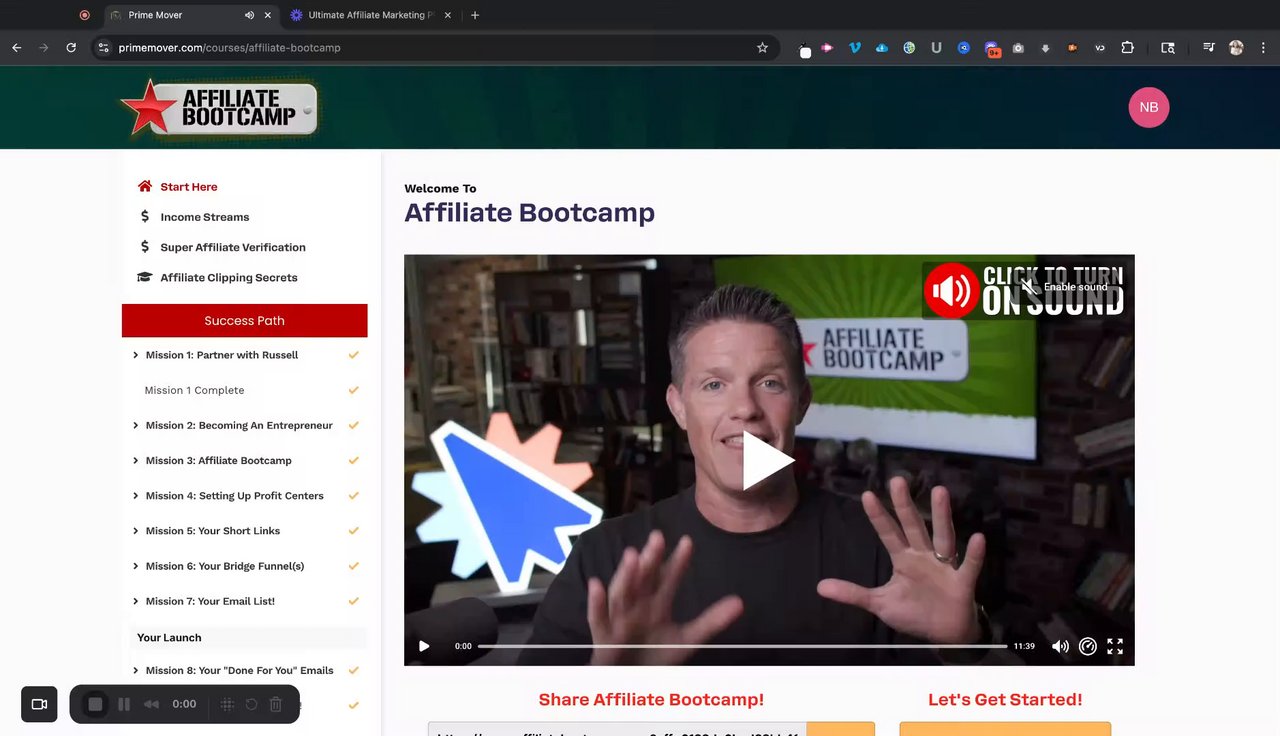Screen dimensions: 1280x736
Task: Enter fullscreen on the video player
Action: (x=1115, y=646)
